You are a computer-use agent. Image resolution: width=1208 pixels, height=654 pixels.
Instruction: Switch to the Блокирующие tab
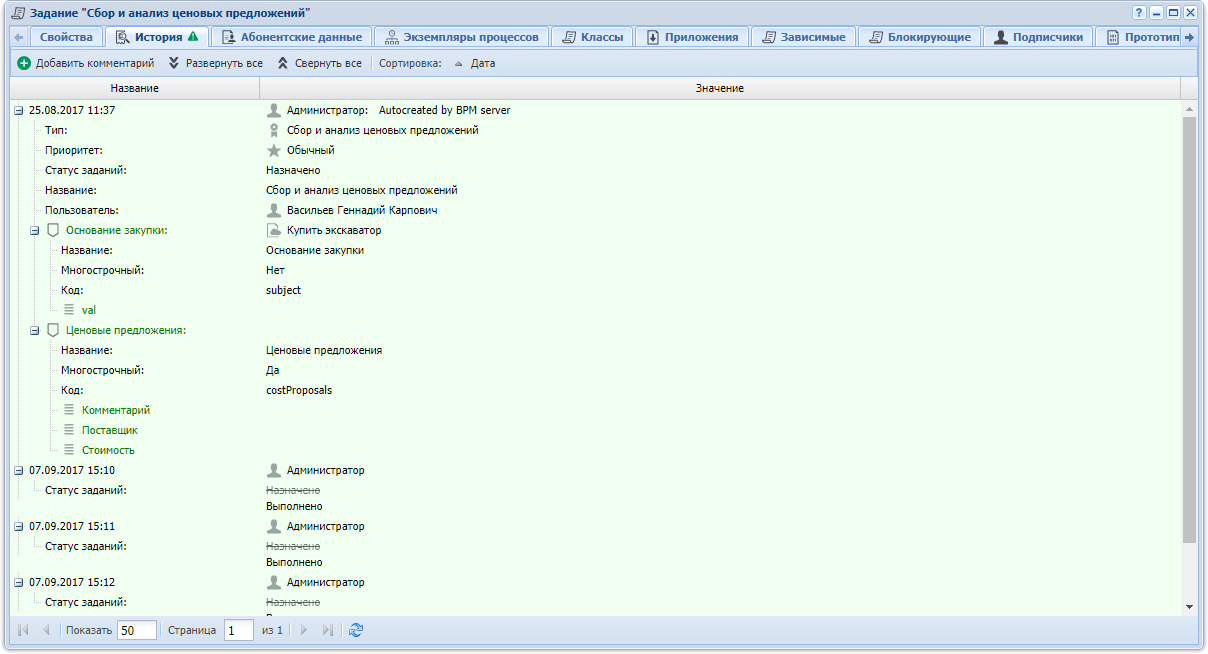click(921, 37)
